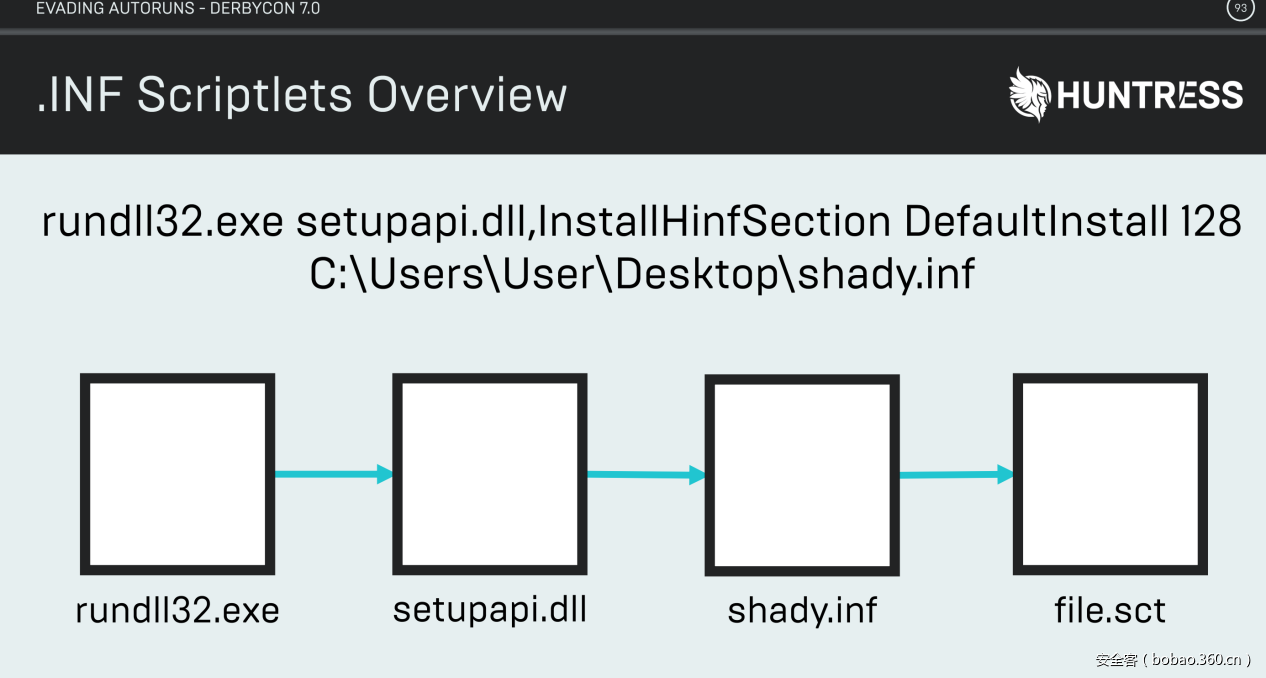Image resolution: width=1266 pixels, height=678 pixels.
Task: Click the 'C:\Users\User\Desktop\shady.inf' path text
Action: tap(641, 273)
